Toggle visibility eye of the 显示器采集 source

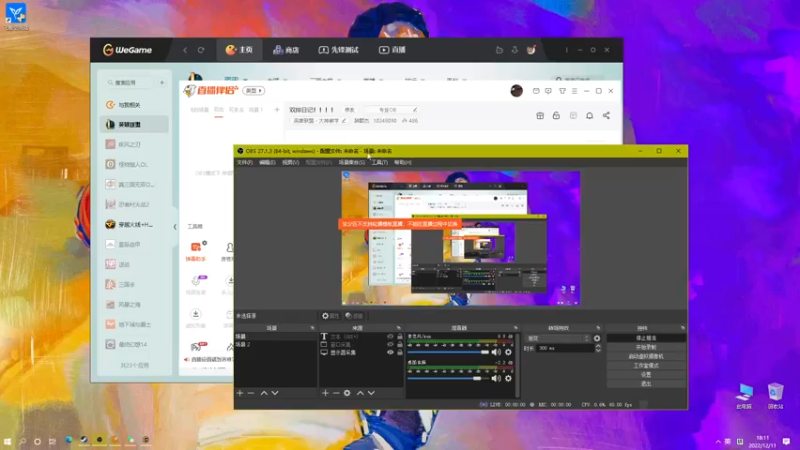tap(390, 352)
